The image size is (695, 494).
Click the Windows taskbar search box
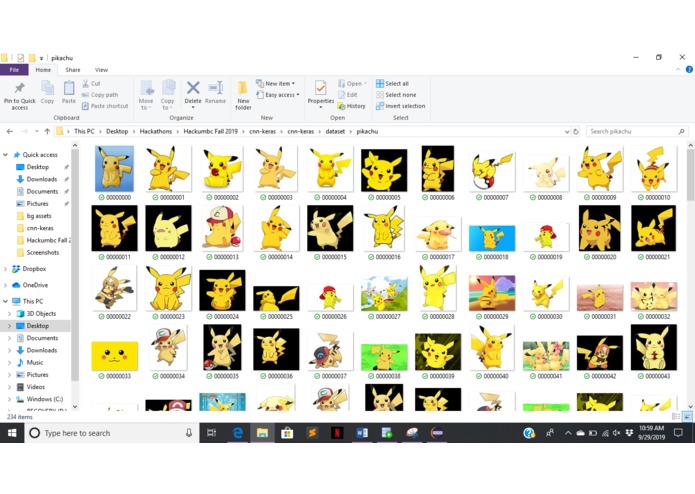[x=112, y=433]
